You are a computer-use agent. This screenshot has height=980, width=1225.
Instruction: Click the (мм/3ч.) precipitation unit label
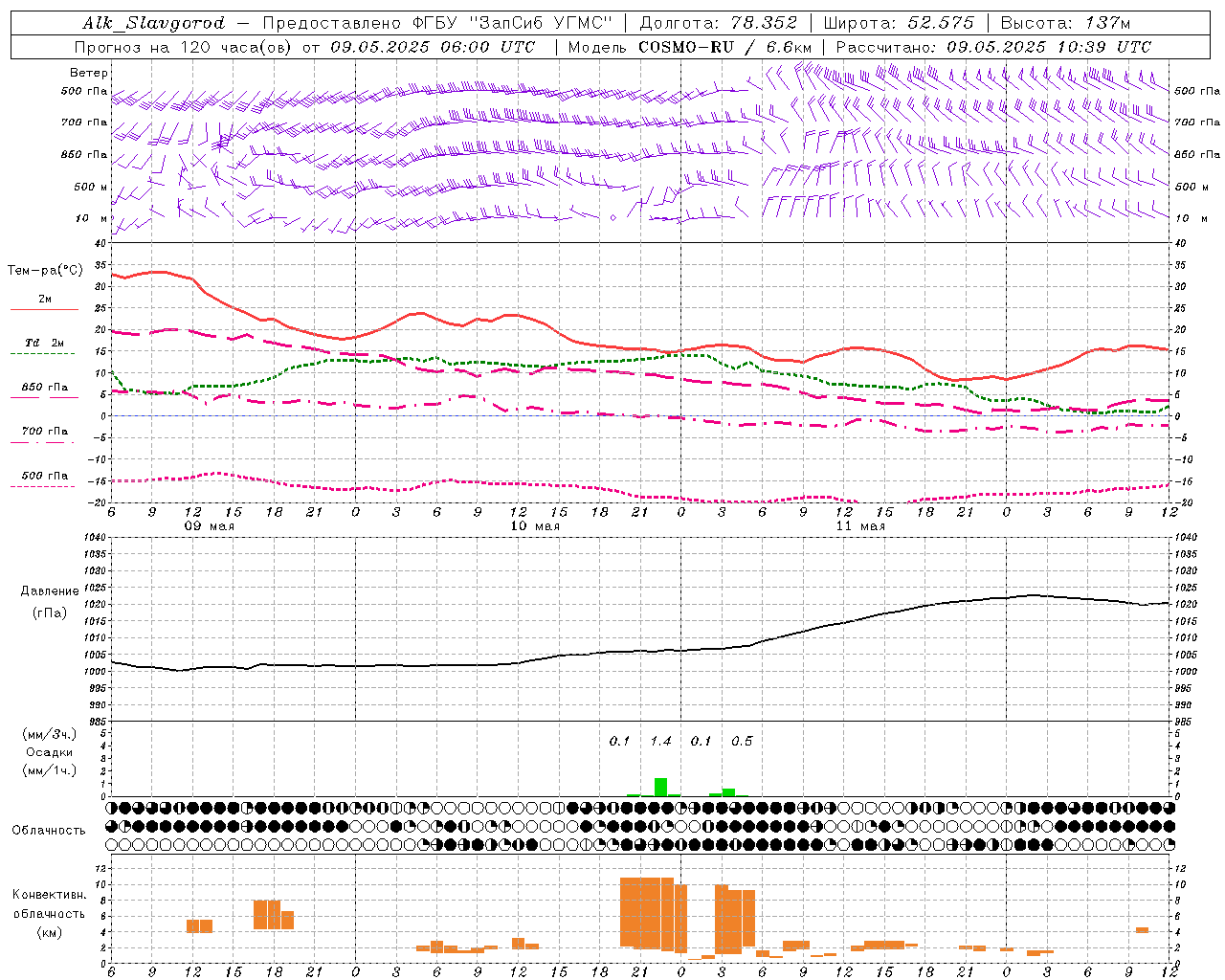[50, 734]
